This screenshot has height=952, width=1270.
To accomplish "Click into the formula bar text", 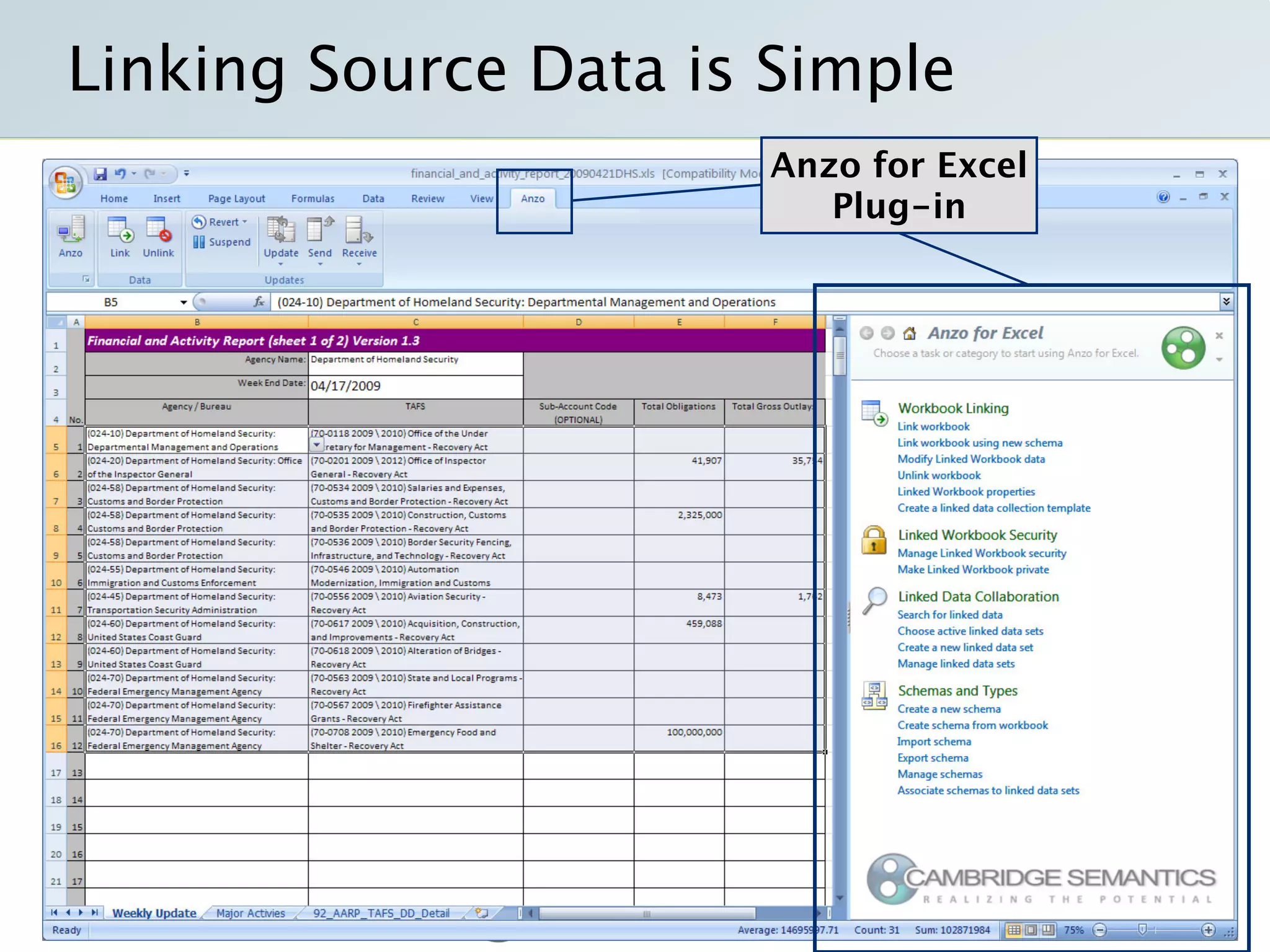I will click(x=526, y=302).
